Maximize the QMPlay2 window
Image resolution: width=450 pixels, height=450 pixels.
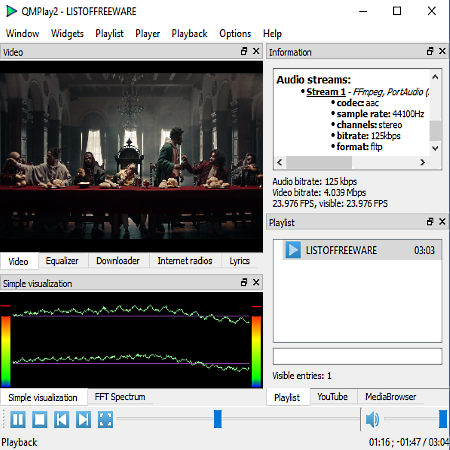397,11
